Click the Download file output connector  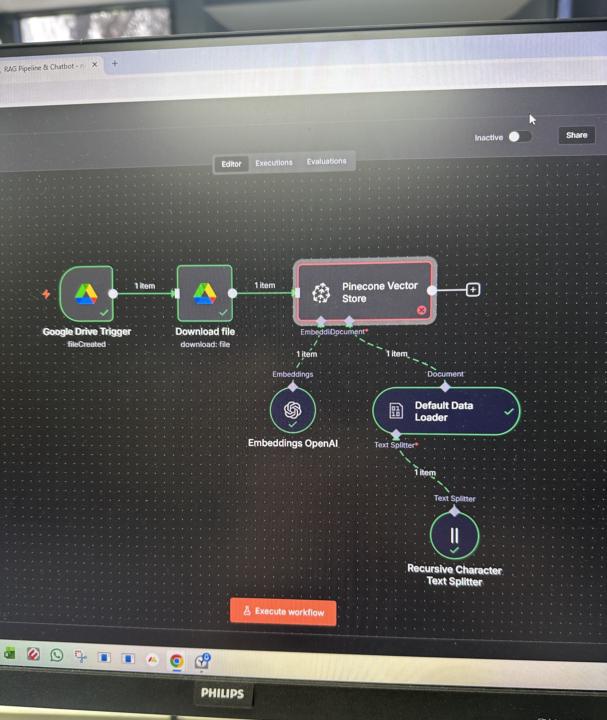(x=232, y=293)
